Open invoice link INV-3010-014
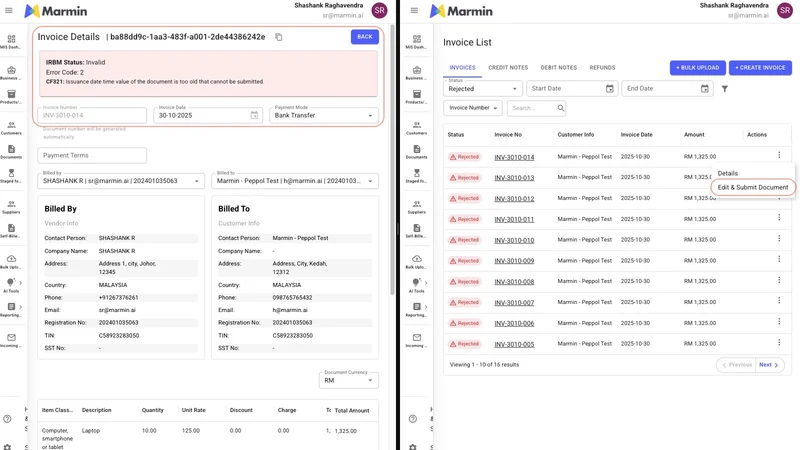This screenshot has width=800, height=450. click(x=514, y=157)
